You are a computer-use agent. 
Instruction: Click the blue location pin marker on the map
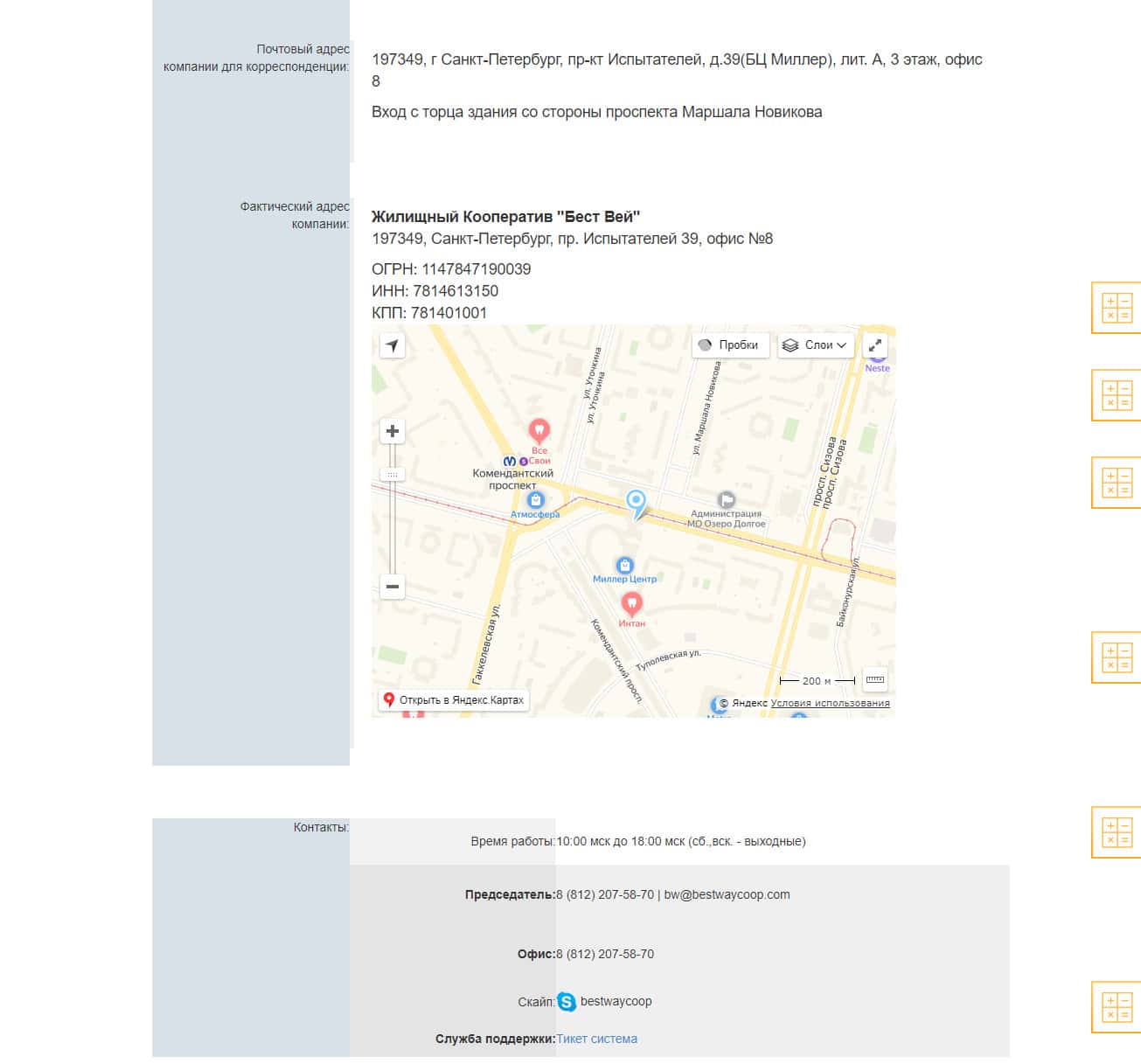637,503
